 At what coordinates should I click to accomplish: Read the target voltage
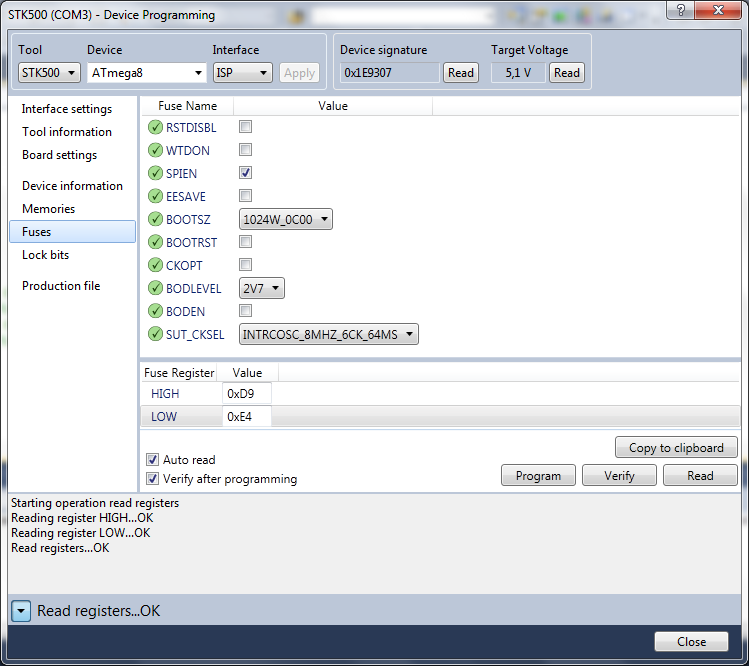(x=567, y=73)
